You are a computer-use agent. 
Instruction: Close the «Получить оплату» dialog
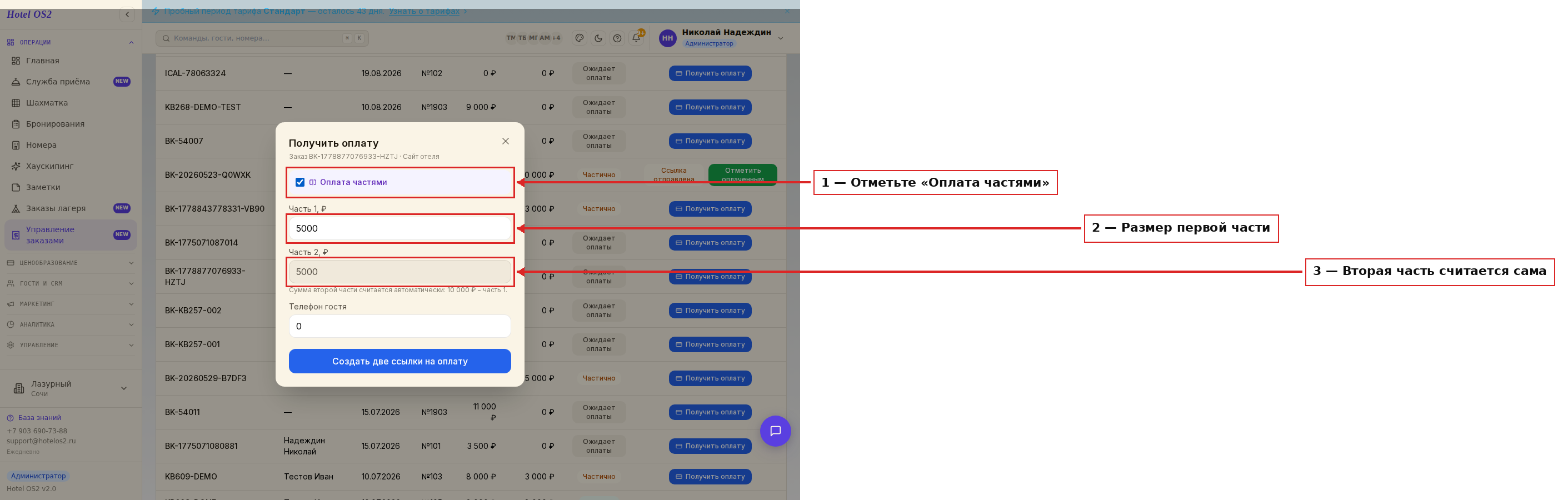pyautogui.click(x=505, y=141)
